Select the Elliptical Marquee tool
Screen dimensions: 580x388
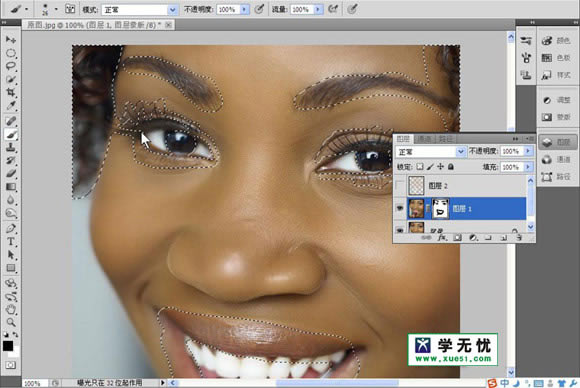[x=11, y=53]
